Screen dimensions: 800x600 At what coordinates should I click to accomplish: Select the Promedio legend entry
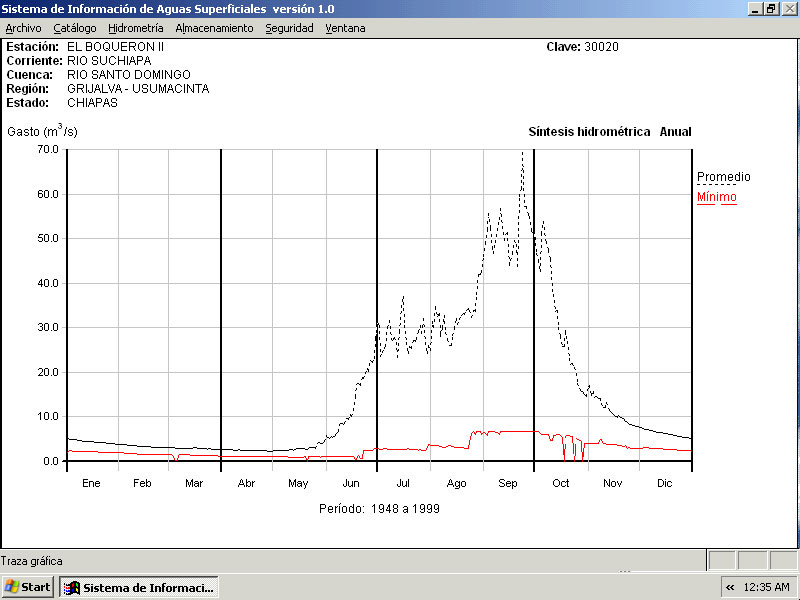(723, 177)
